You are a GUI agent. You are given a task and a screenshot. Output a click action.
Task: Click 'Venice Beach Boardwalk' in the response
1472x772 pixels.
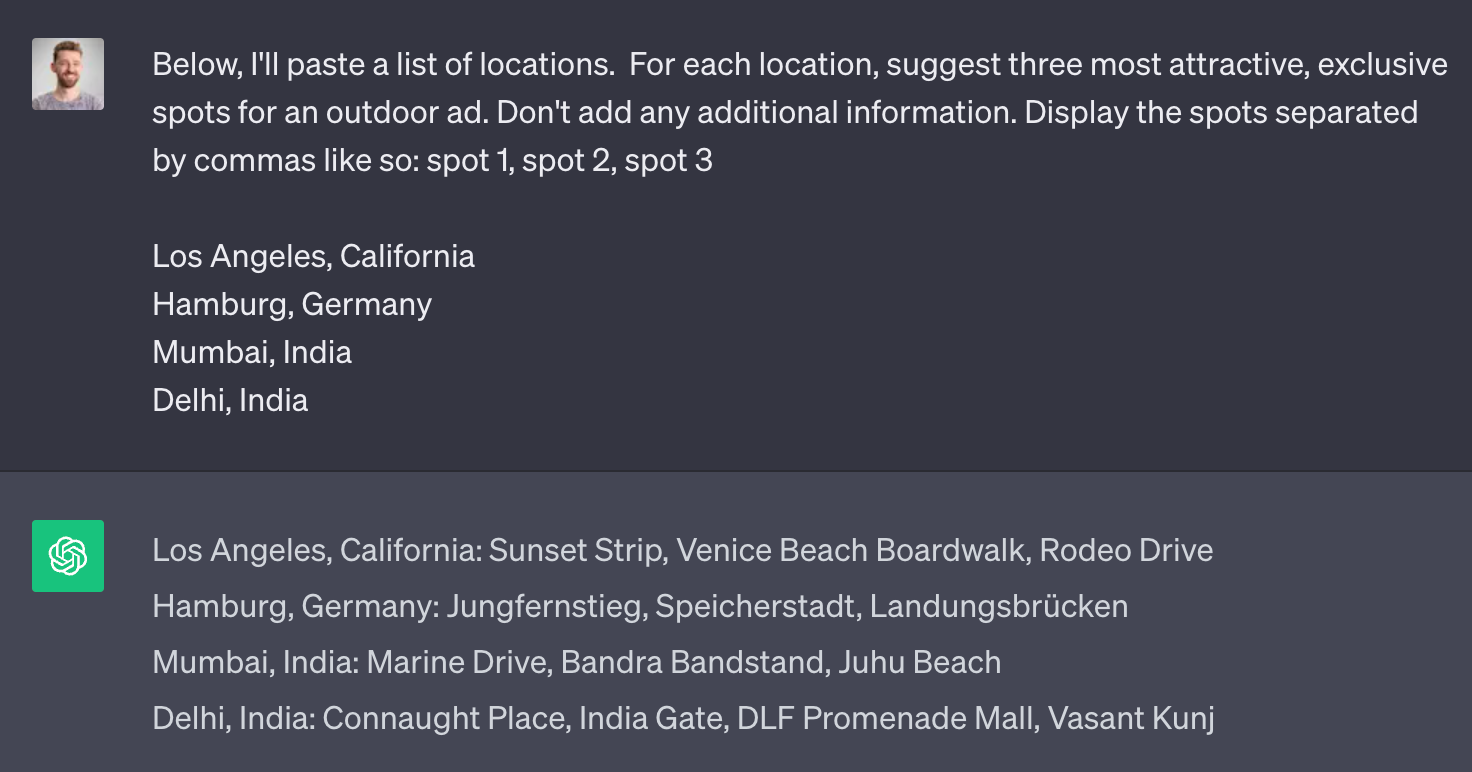tap(853, 551)
